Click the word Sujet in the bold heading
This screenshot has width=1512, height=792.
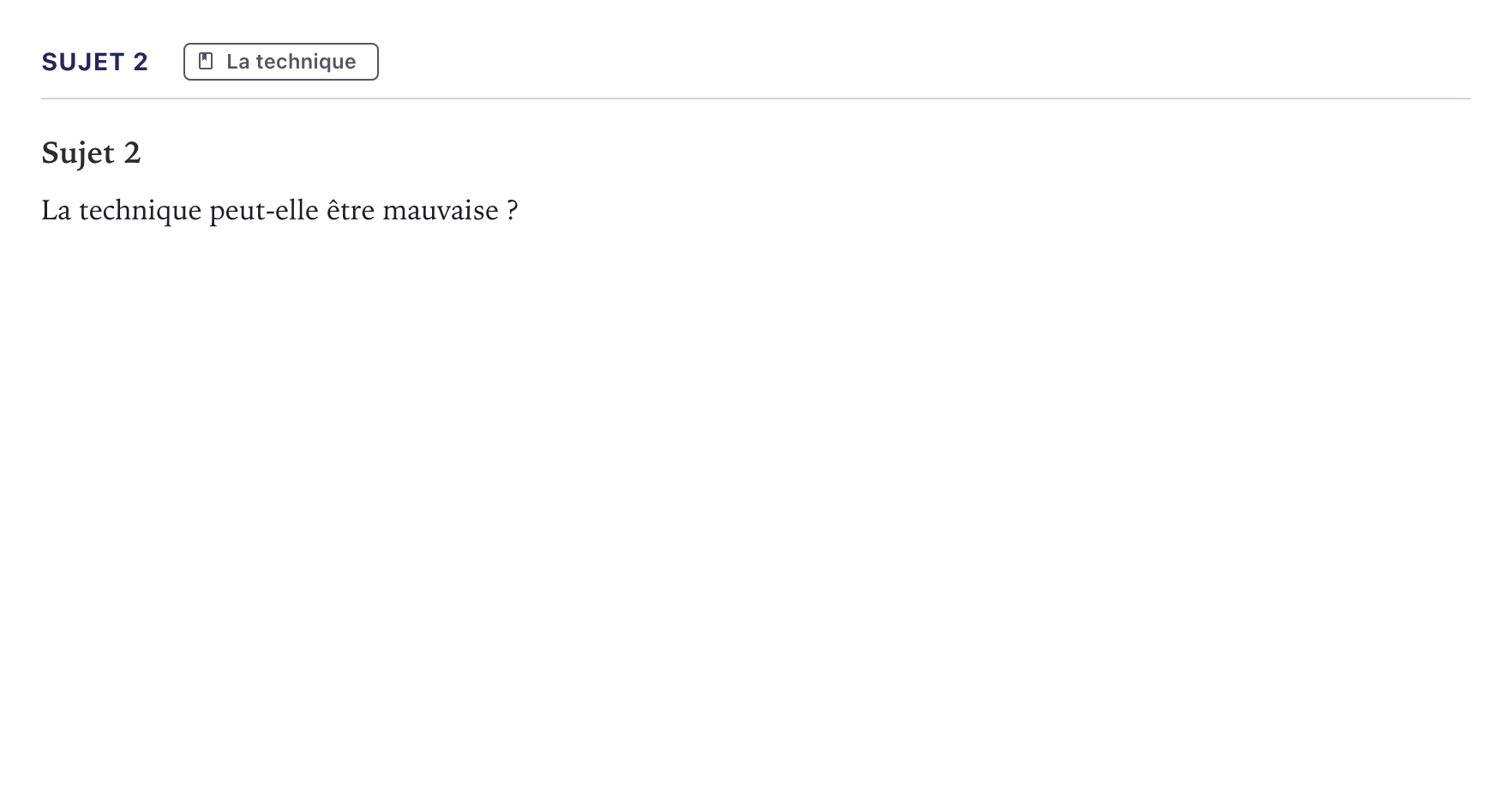[78, 153]
